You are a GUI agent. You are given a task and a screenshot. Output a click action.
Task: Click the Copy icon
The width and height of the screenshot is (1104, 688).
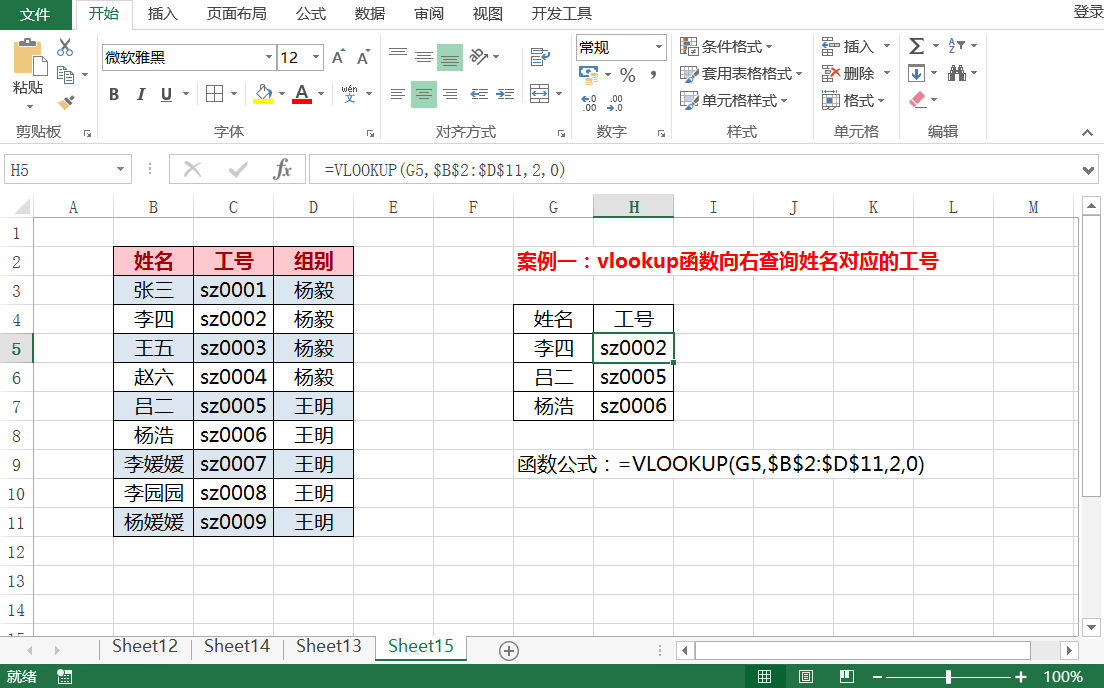coord(65,74)
